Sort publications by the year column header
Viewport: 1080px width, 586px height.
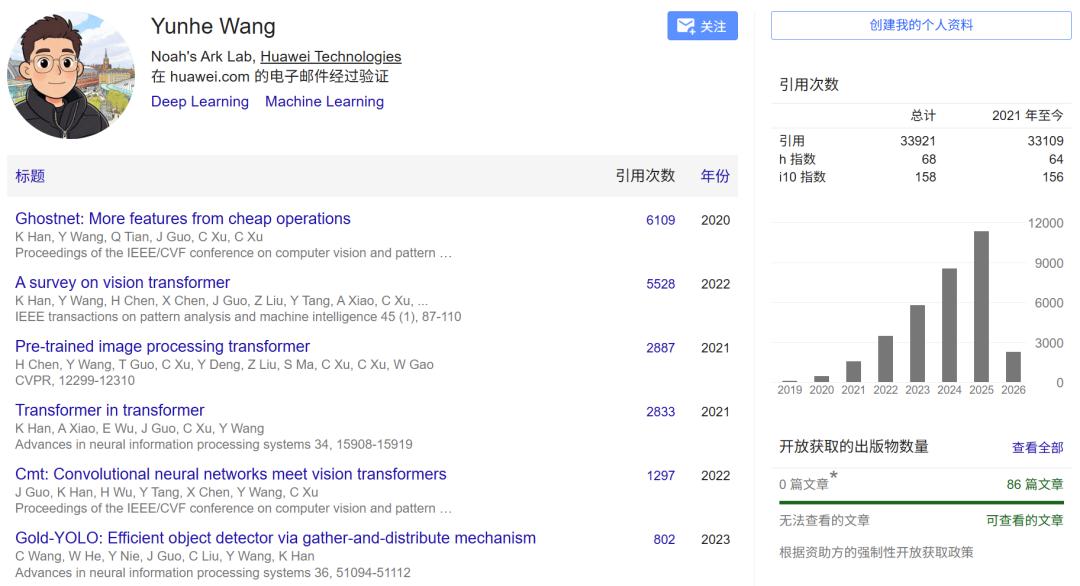click(x=715, y=176)
